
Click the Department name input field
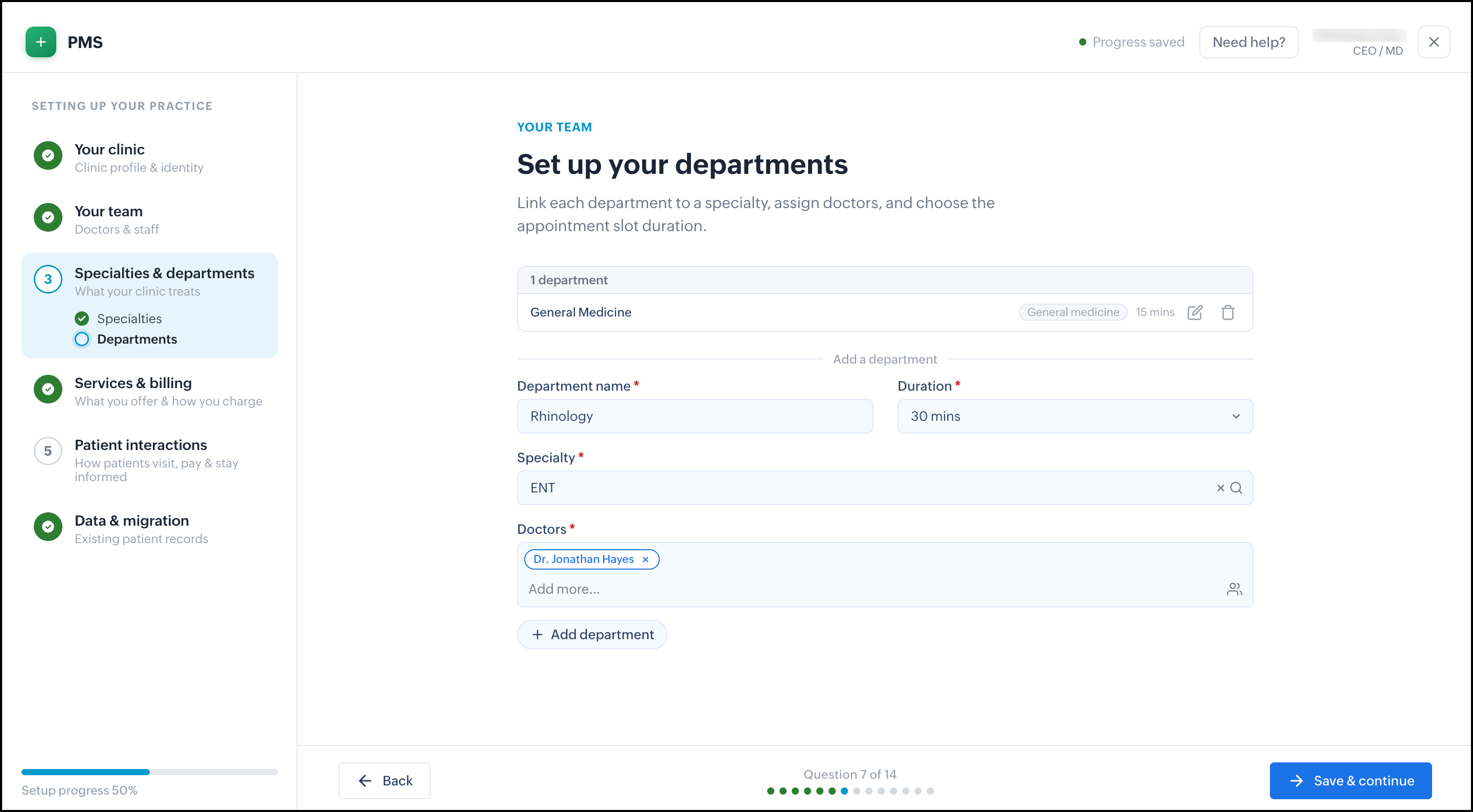point(695,416)
